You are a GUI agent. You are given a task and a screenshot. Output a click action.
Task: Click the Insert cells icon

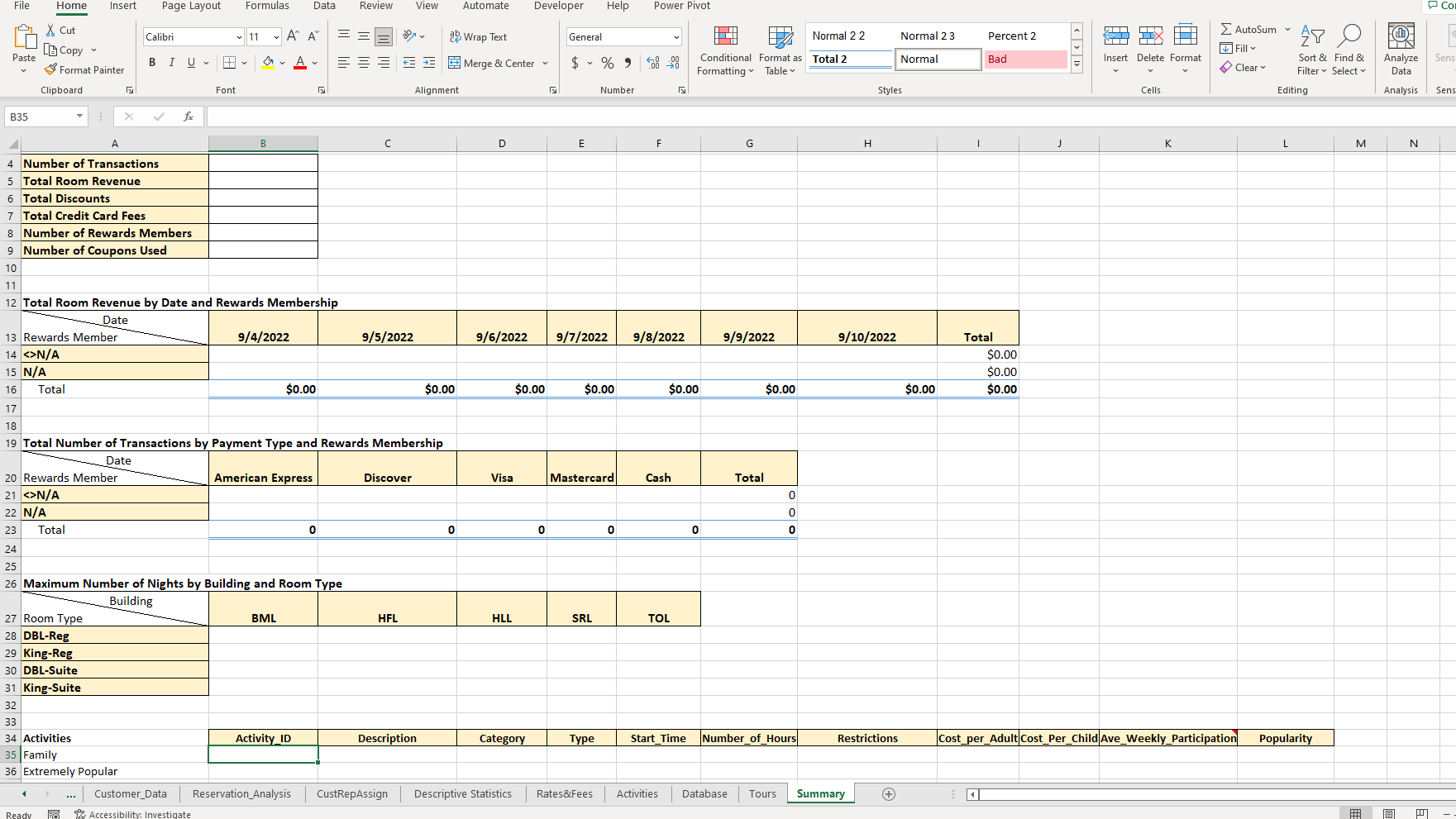(x=1115, y=37)
